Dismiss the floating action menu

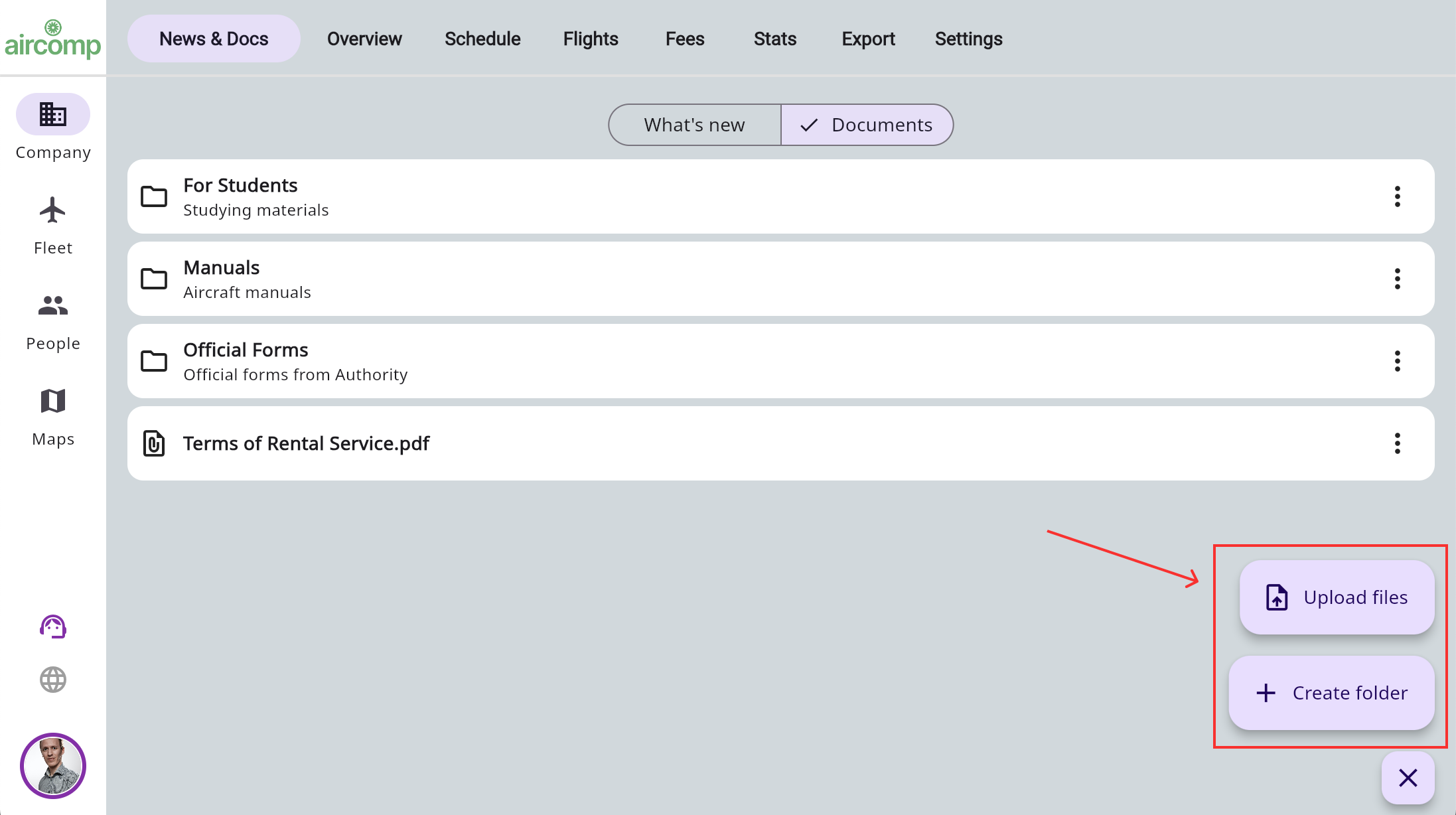coord(1409,778)
